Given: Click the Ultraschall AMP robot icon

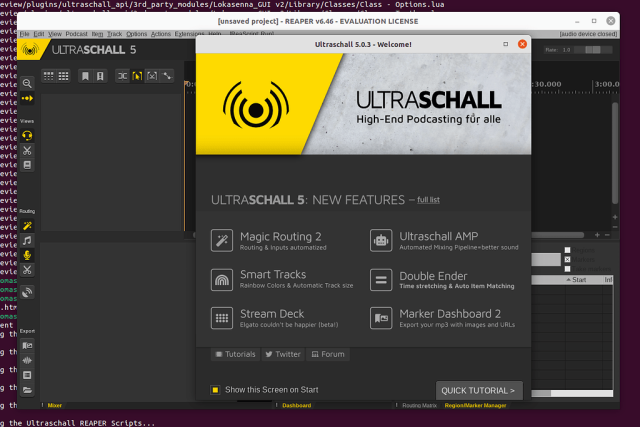Looking at the screenshot, I should [381, 240].
